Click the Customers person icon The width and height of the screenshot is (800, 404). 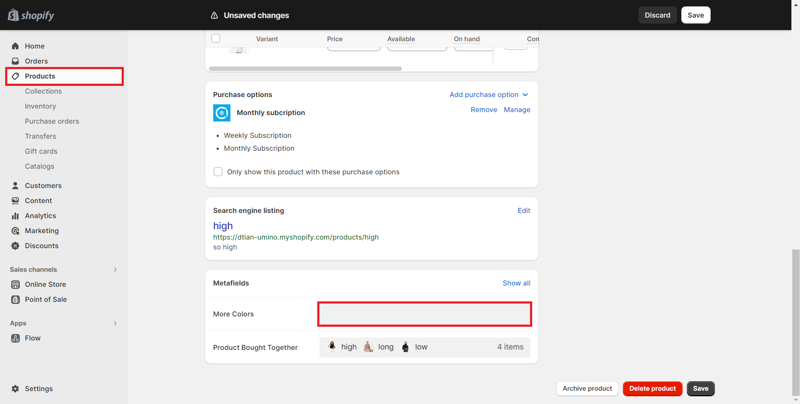15,186
